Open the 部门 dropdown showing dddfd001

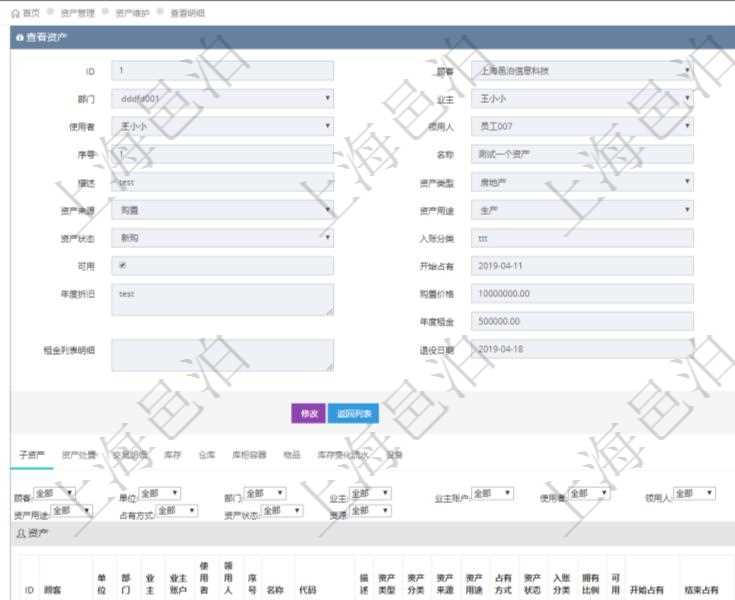(222, 99)
